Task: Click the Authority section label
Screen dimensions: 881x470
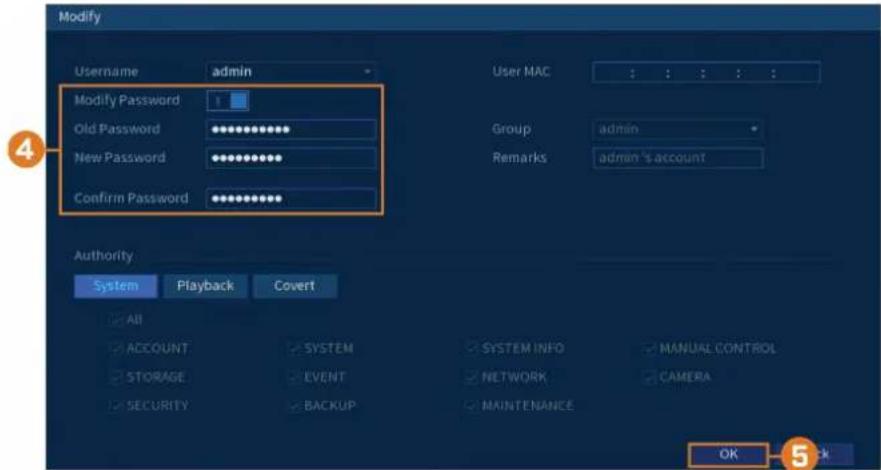Action: [103, 256]
